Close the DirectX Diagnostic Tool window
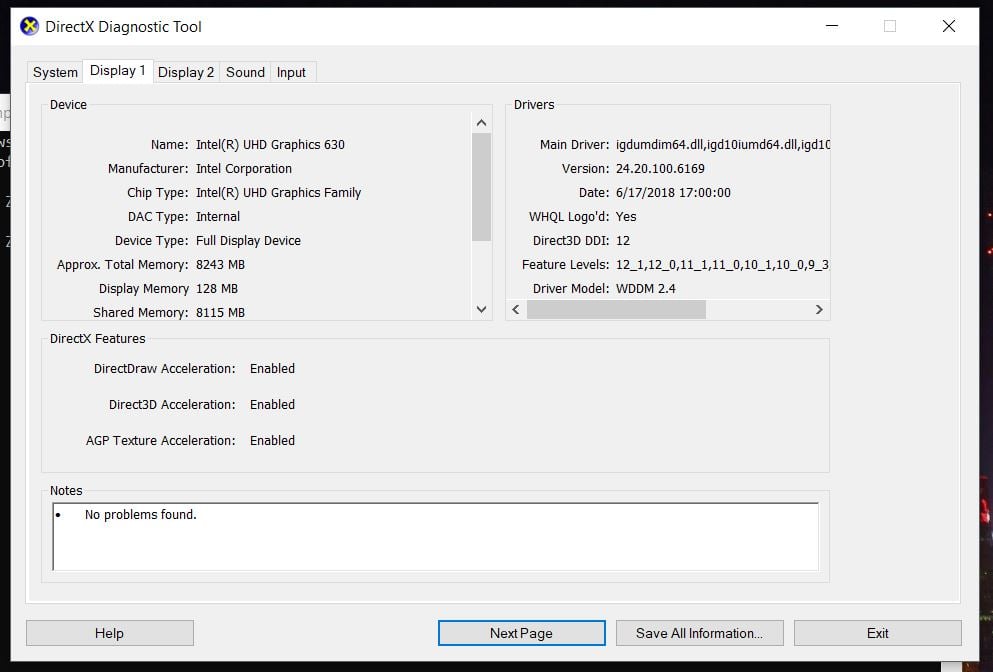993x672 pixels. 949,26
